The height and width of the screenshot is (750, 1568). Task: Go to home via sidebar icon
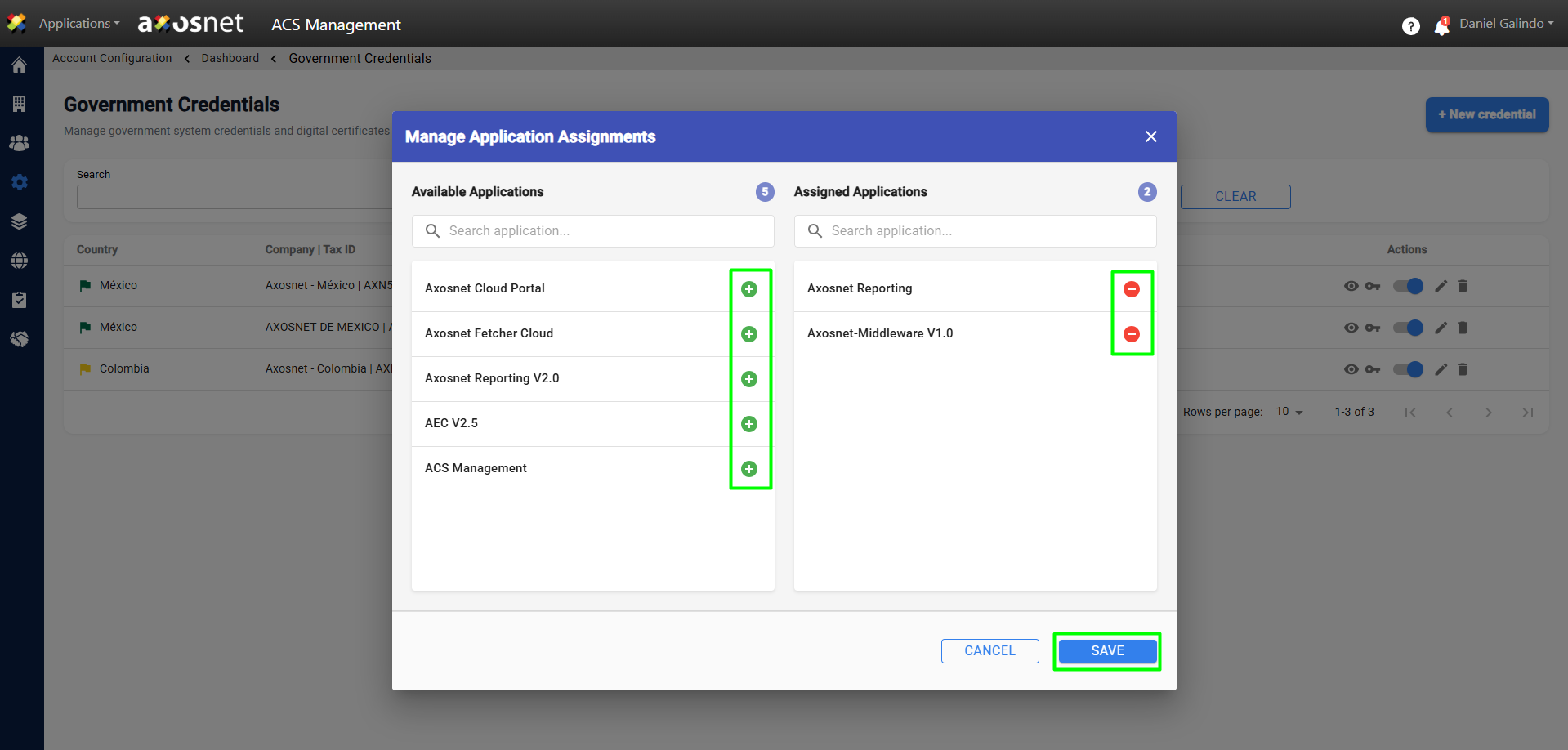click(20, 65)
